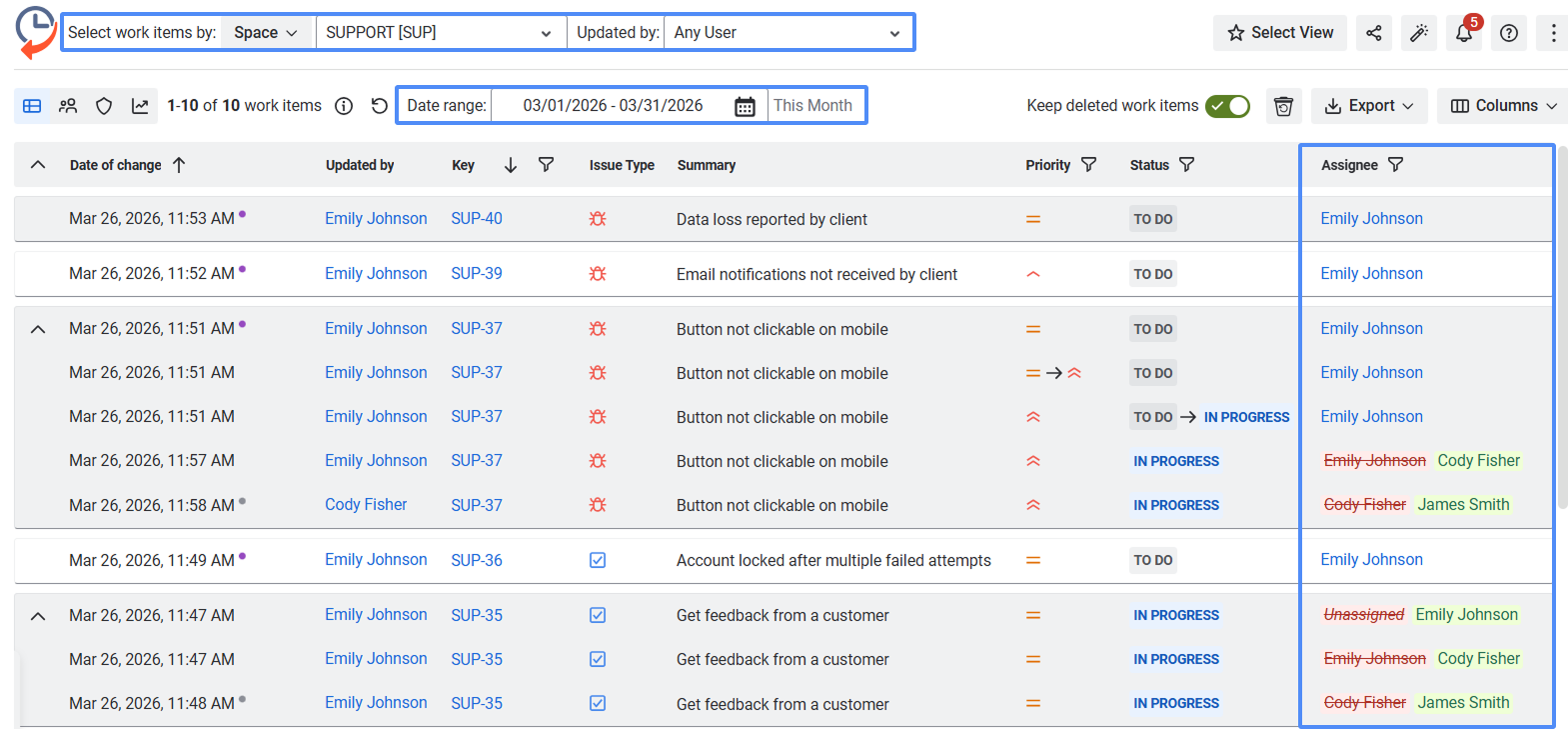Sort by Key using the down arrow
The image size is (1568, 729).
pyautogui.click(x=511, y=165)
